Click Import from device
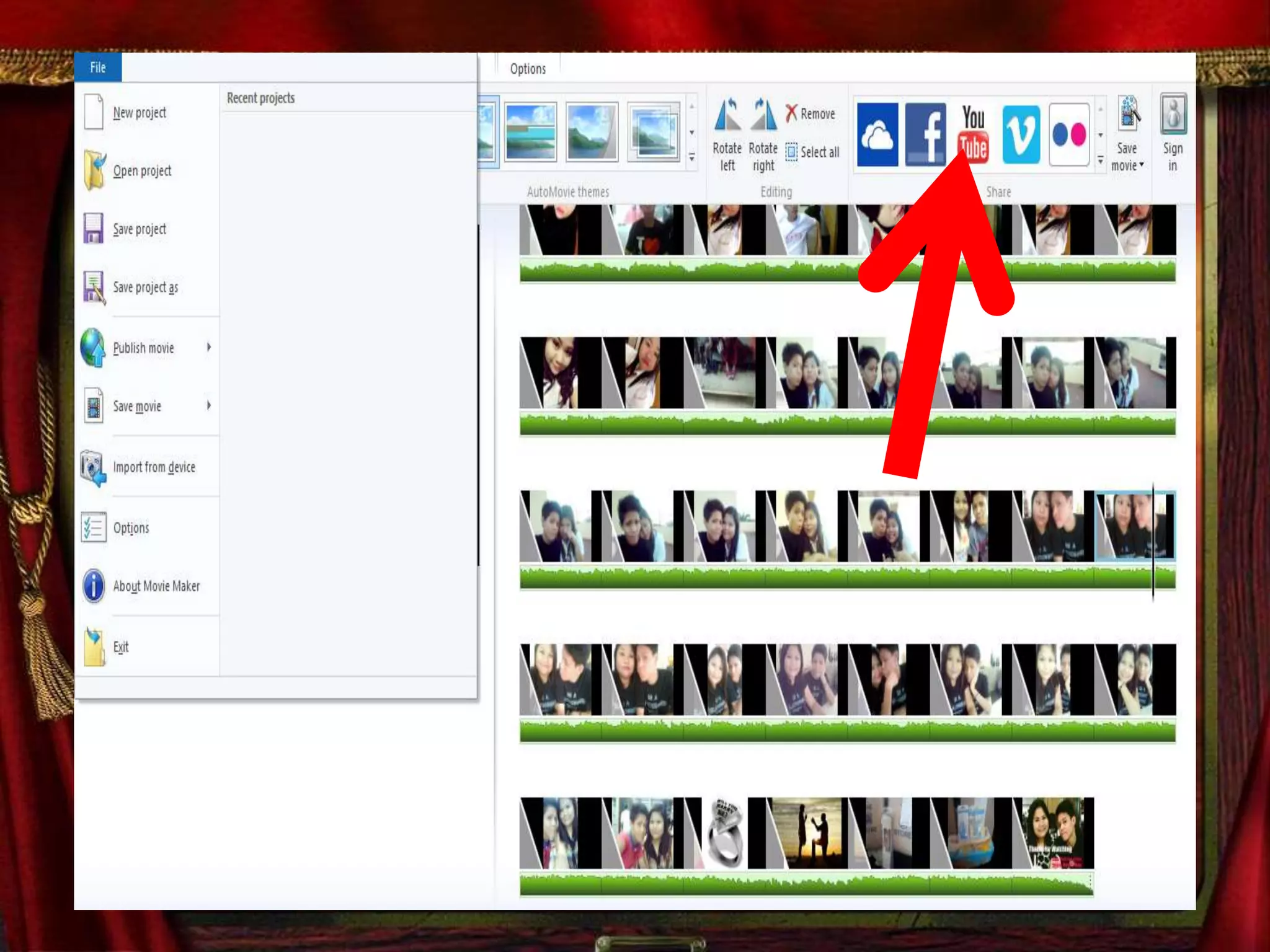The height and width of the screenshot is (952, 1270). point(153,467)
